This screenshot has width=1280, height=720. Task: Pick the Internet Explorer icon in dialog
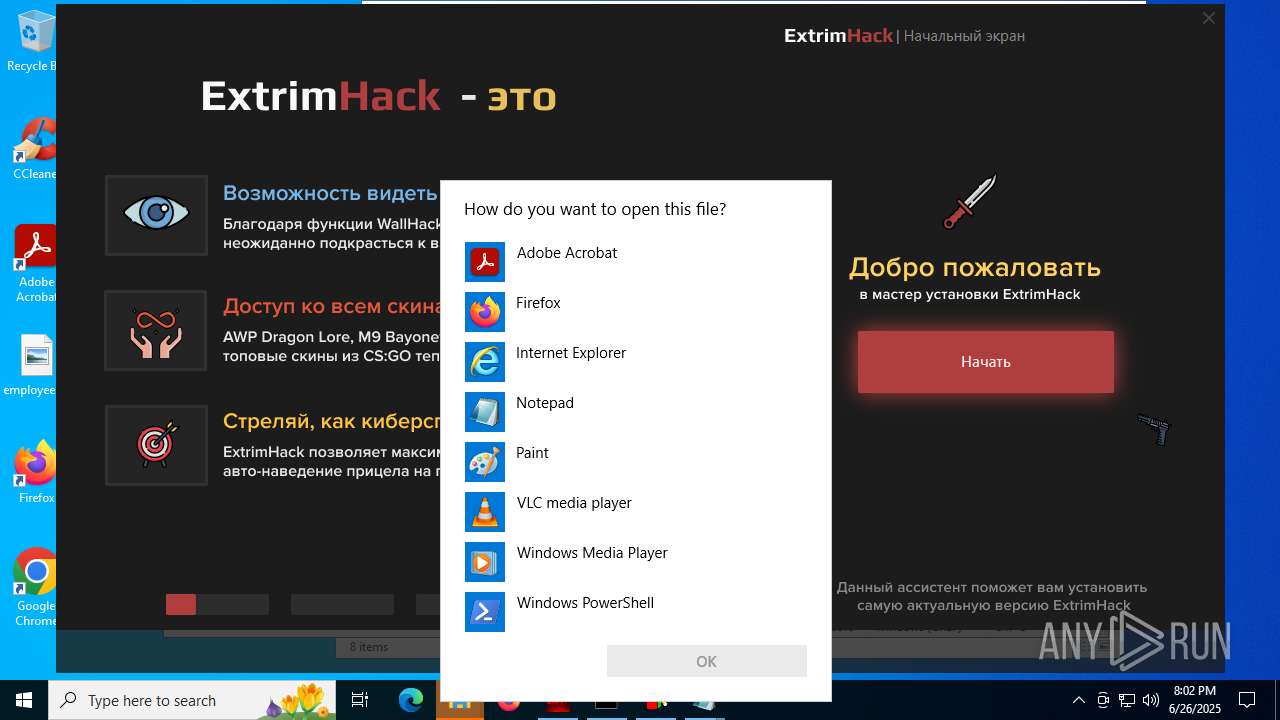click(485, 362)
